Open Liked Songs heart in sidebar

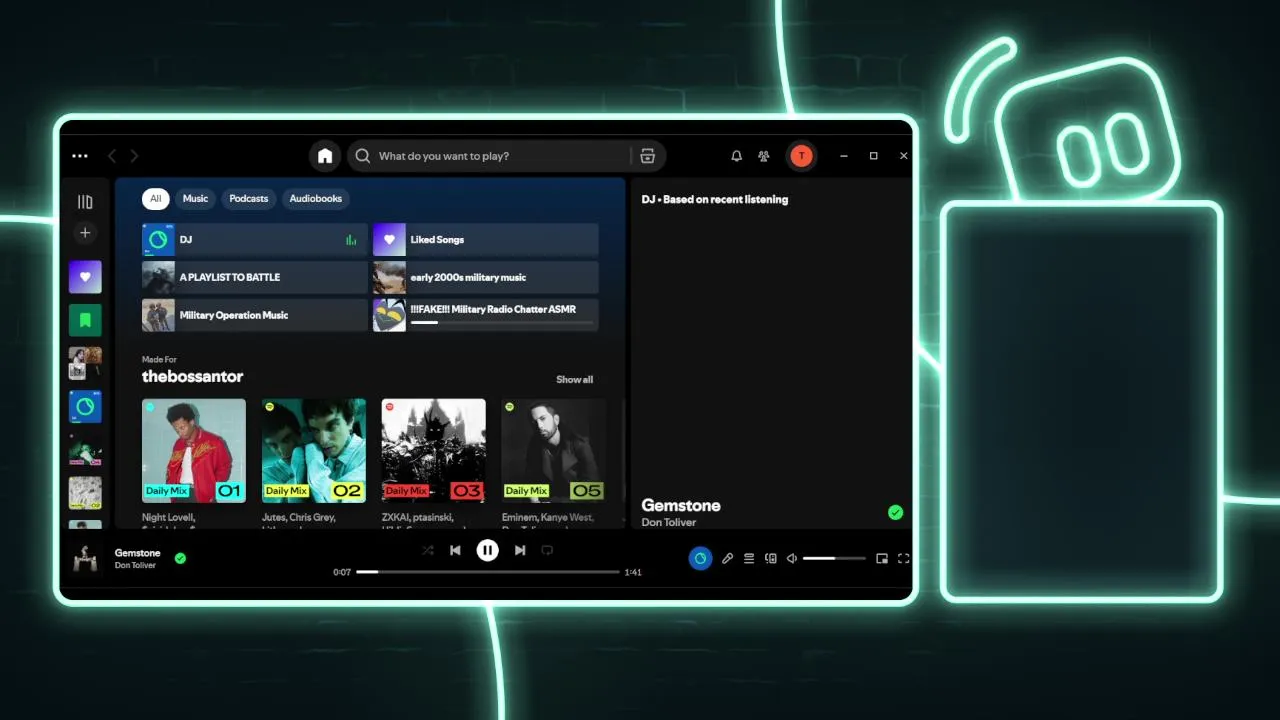click(x=85, y=277)
